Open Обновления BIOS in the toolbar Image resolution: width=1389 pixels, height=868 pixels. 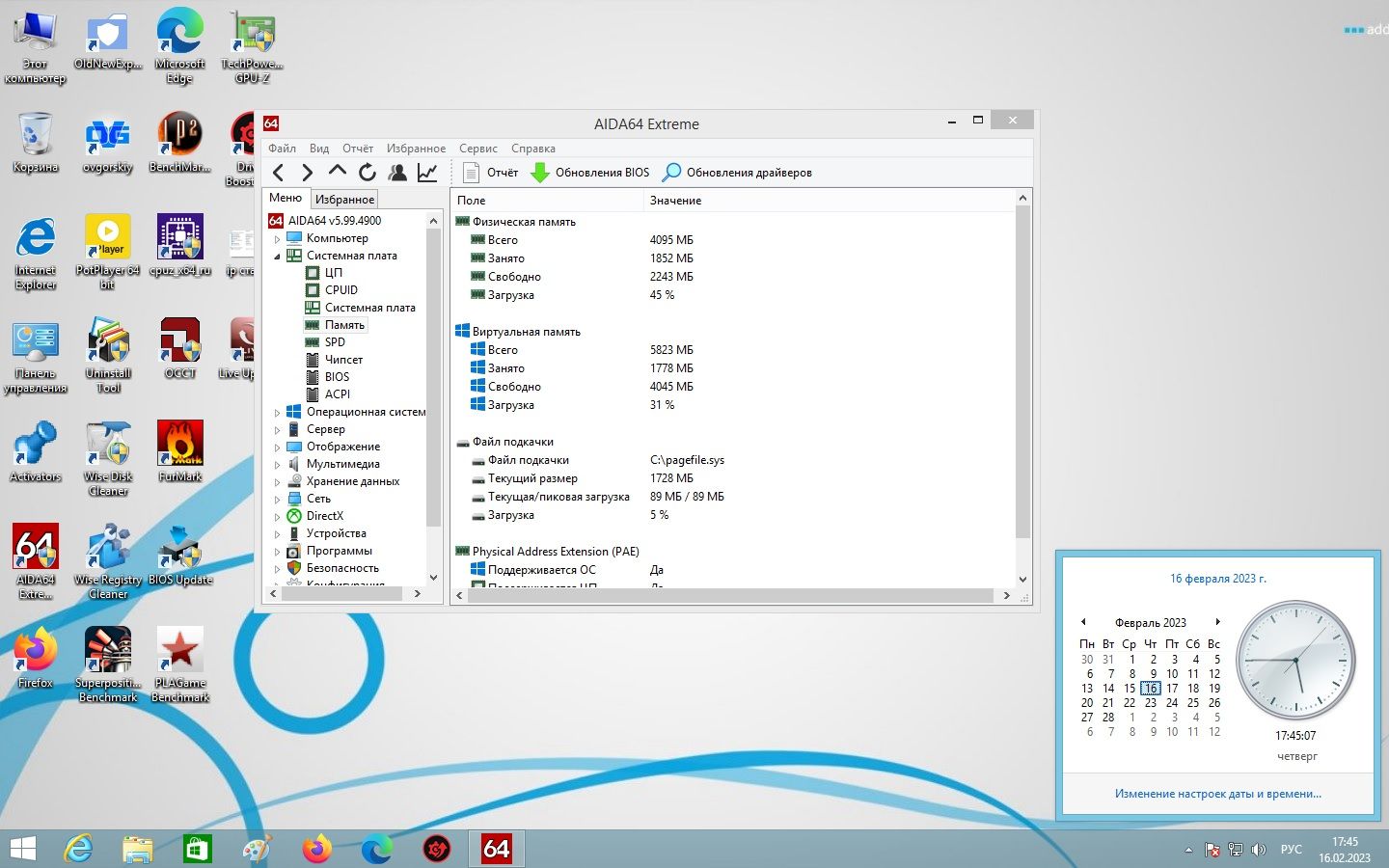[x=590, y=173]
